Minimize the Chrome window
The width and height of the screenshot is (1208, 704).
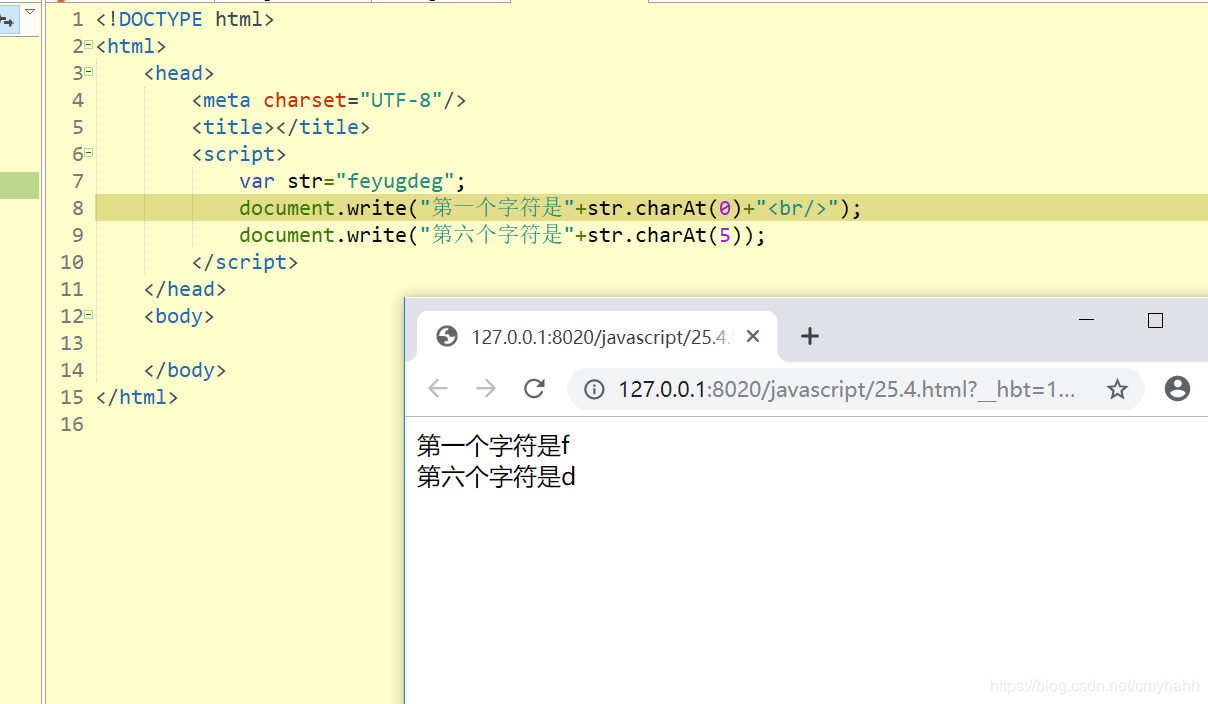(x=1087, y=320)
